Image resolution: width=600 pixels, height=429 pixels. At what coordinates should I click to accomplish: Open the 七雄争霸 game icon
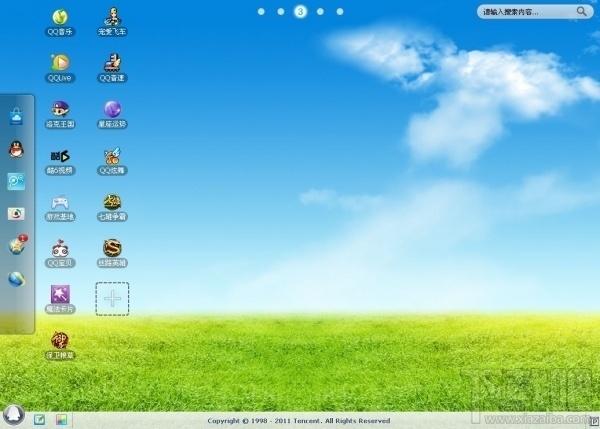[112, 202]
